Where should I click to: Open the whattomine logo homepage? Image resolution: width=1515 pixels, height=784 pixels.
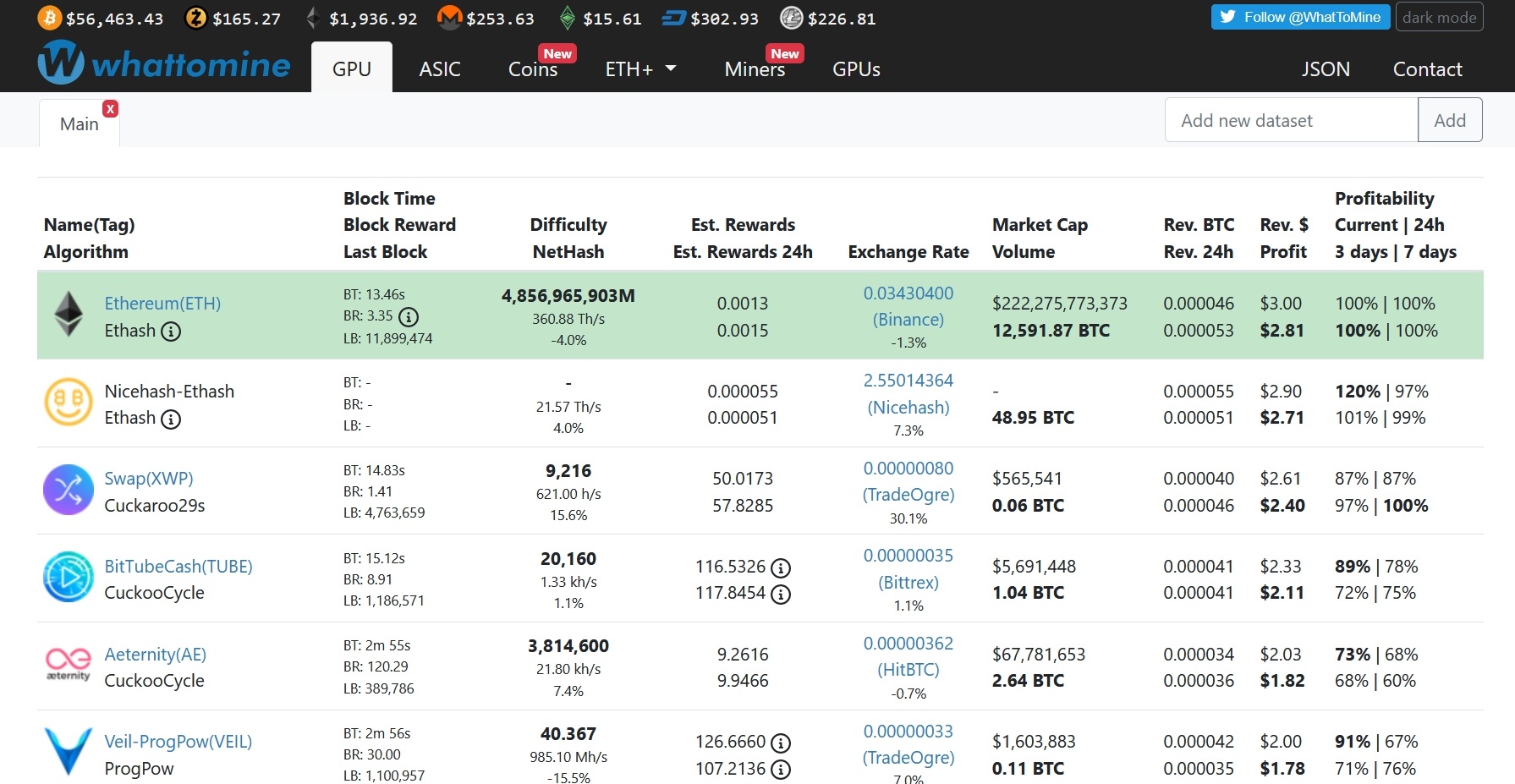point(164,63)
